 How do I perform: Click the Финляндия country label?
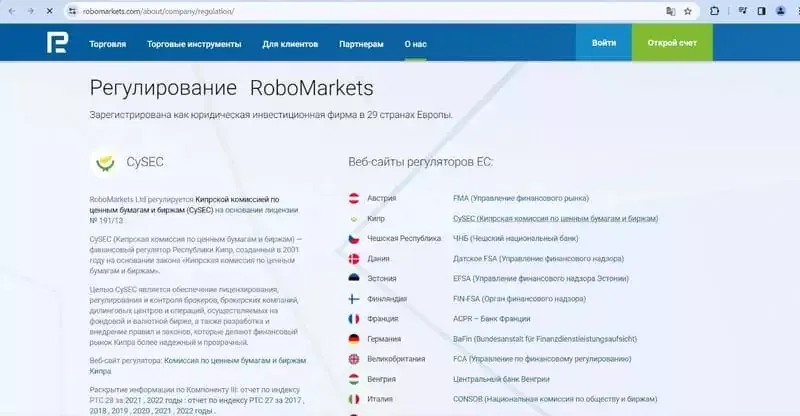tap(387, 299)
